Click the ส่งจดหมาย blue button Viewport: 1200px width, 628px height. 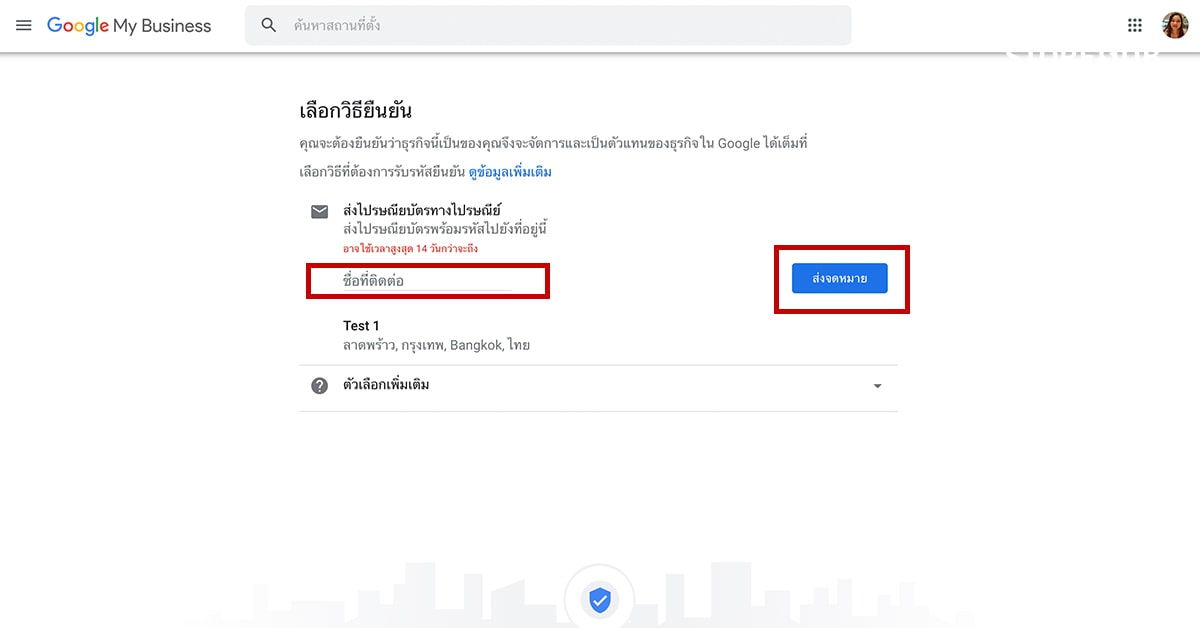841,278
